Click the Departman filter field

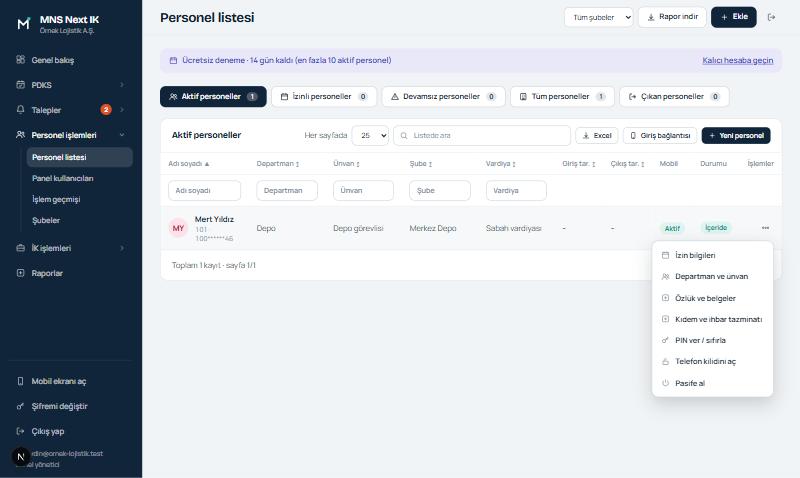[287, 190]
